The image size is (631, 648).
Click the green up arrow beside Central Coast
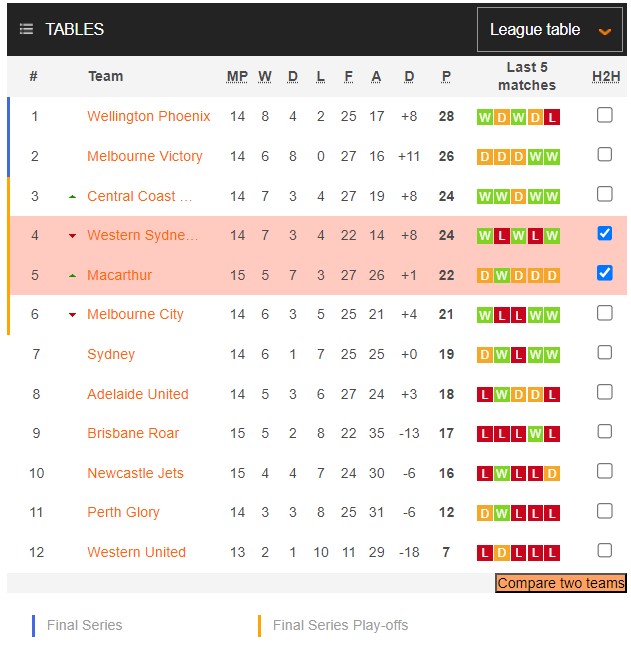coord(72,196)
